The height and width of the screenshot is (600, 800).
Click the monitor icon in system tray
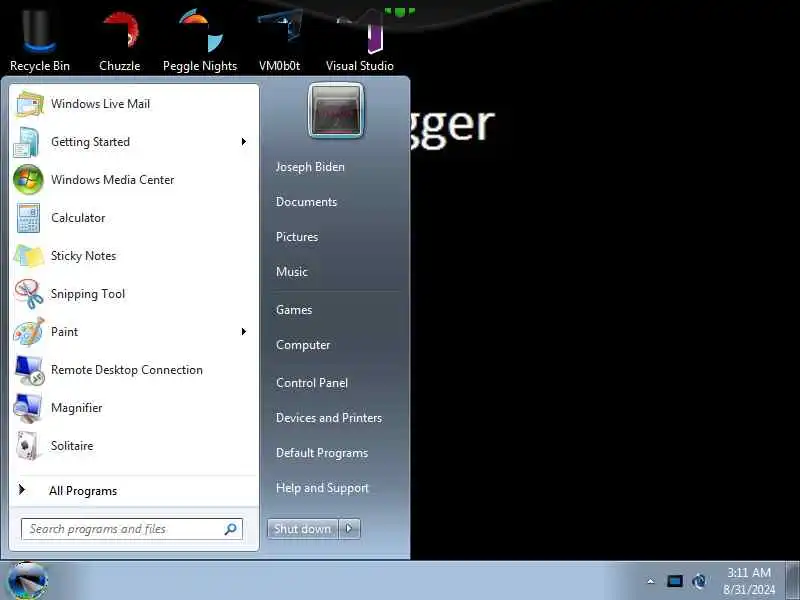point(674,581)
